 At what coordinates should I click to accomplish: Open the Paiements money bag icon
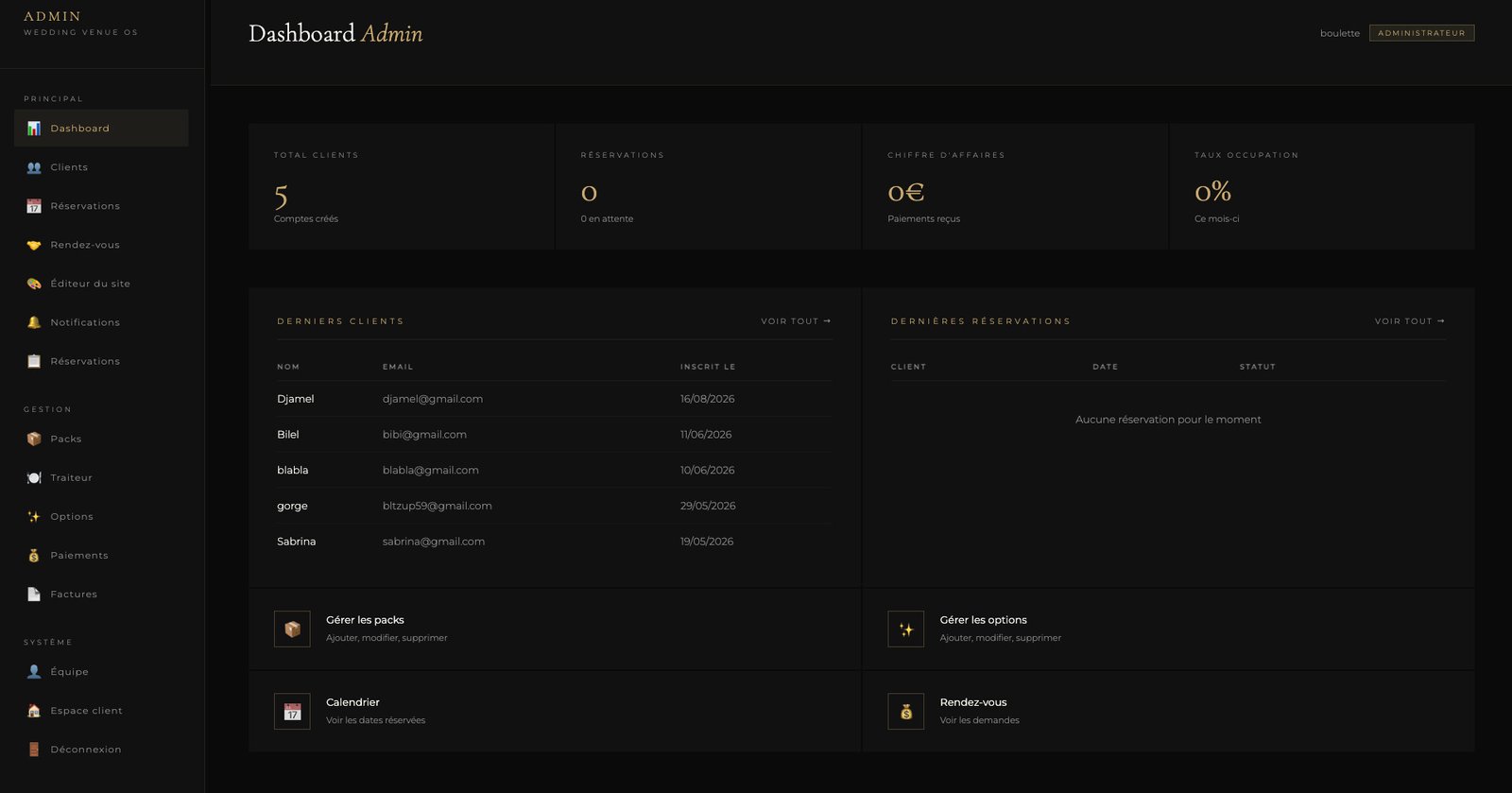(34, 556)
